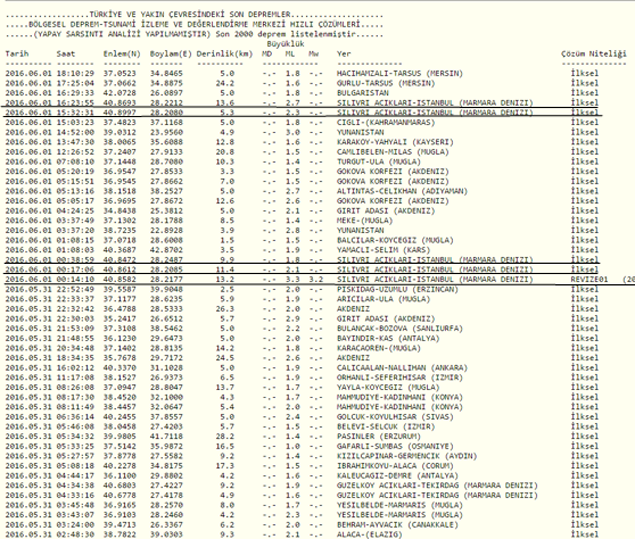
Task: Click the 'Tarih' column header
Action: (17, 52)
